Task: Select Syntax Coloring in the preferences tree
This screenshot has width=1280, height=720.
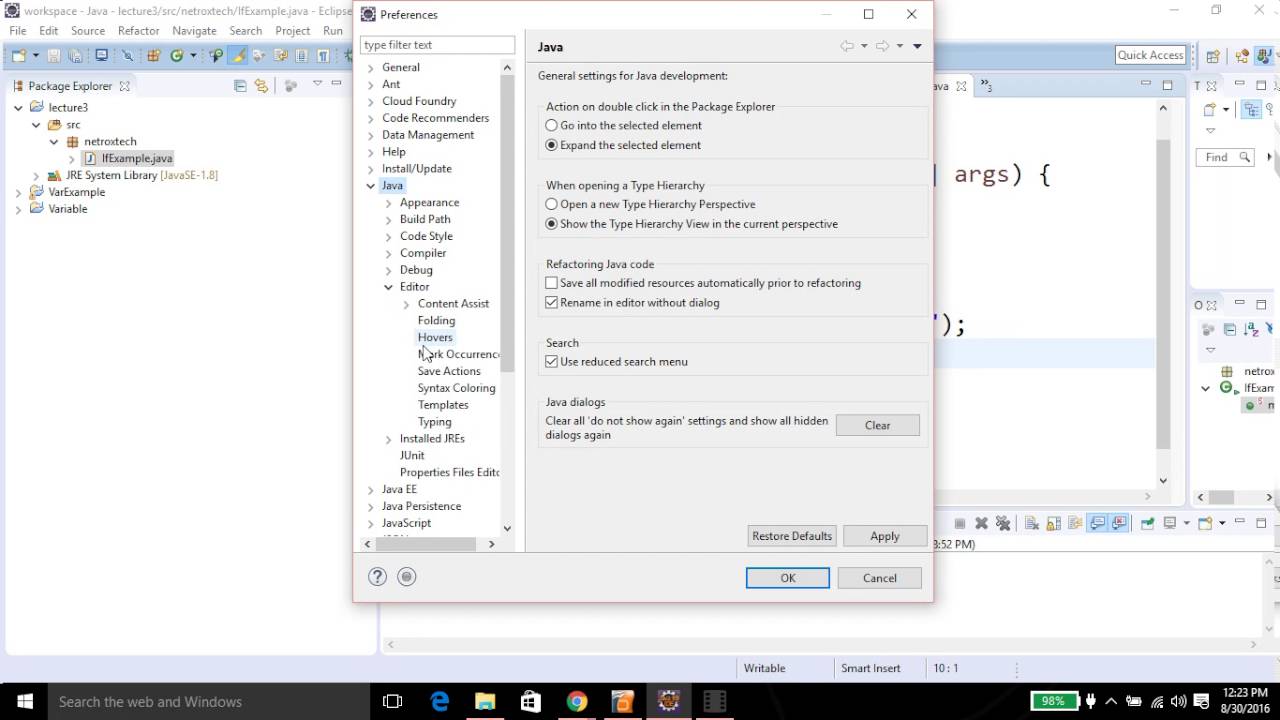Action: (456, 388)
